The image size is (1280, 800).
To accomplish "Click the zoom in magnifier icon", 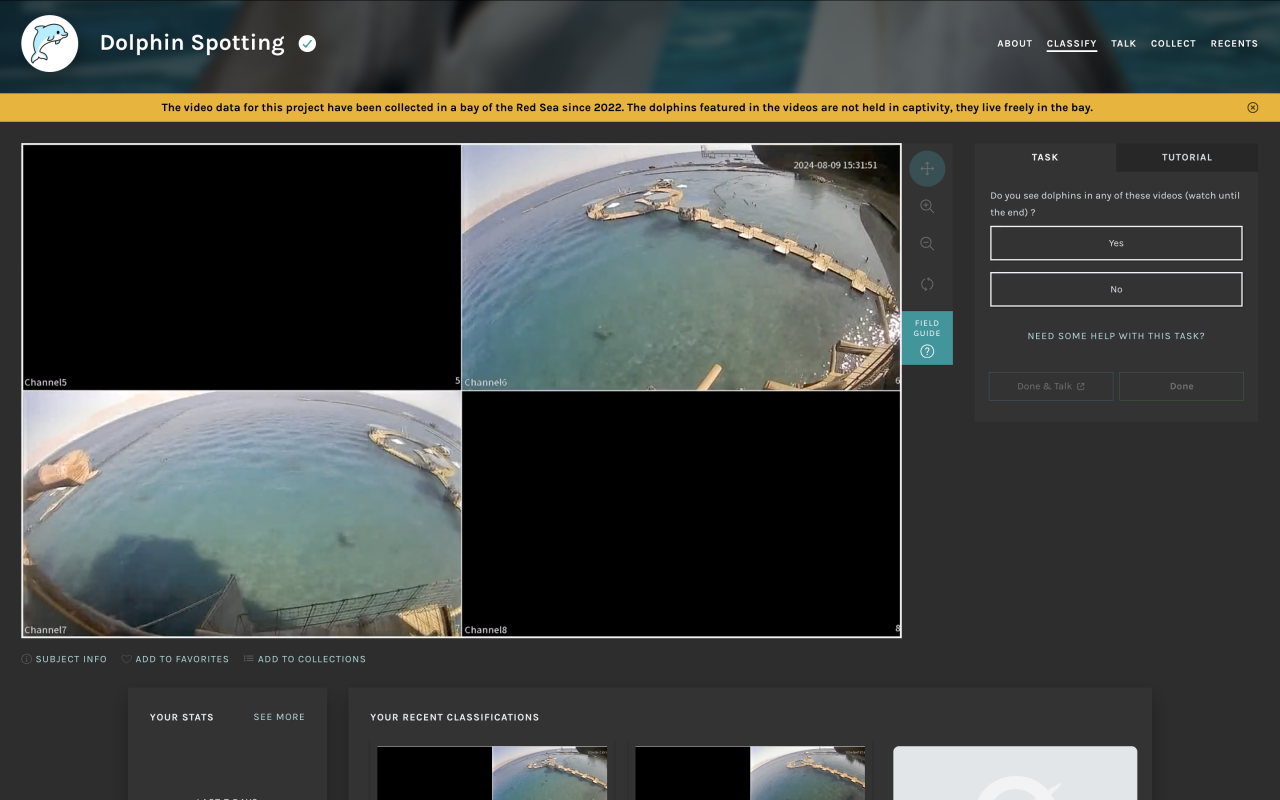I will 927,206.
